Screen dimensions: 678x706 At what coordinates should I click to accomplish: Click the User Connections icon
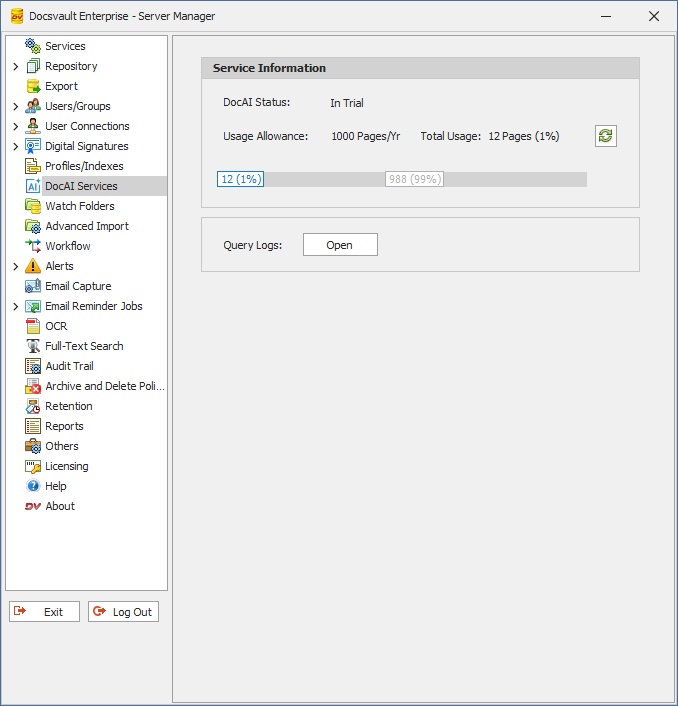32,126
